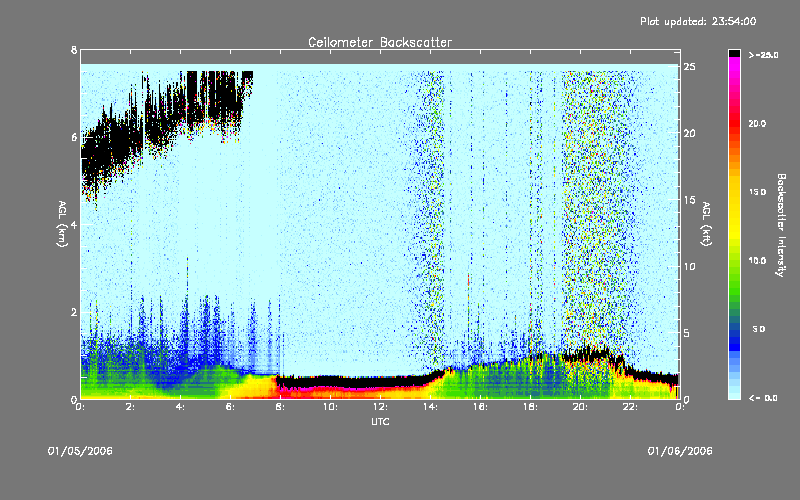Click the right kft axis tick '15'
800x500 pixels.
[690, 200]
